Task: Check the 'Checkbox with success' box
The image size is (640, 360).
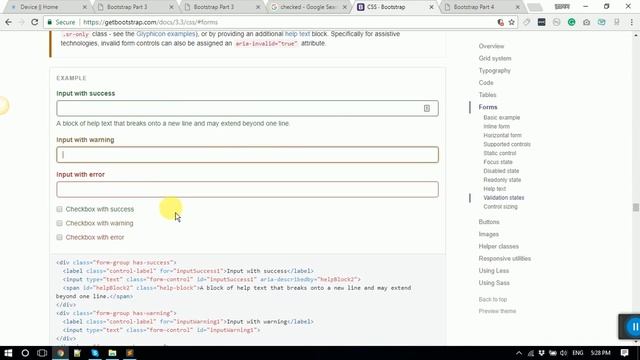Action: [60, 209]
